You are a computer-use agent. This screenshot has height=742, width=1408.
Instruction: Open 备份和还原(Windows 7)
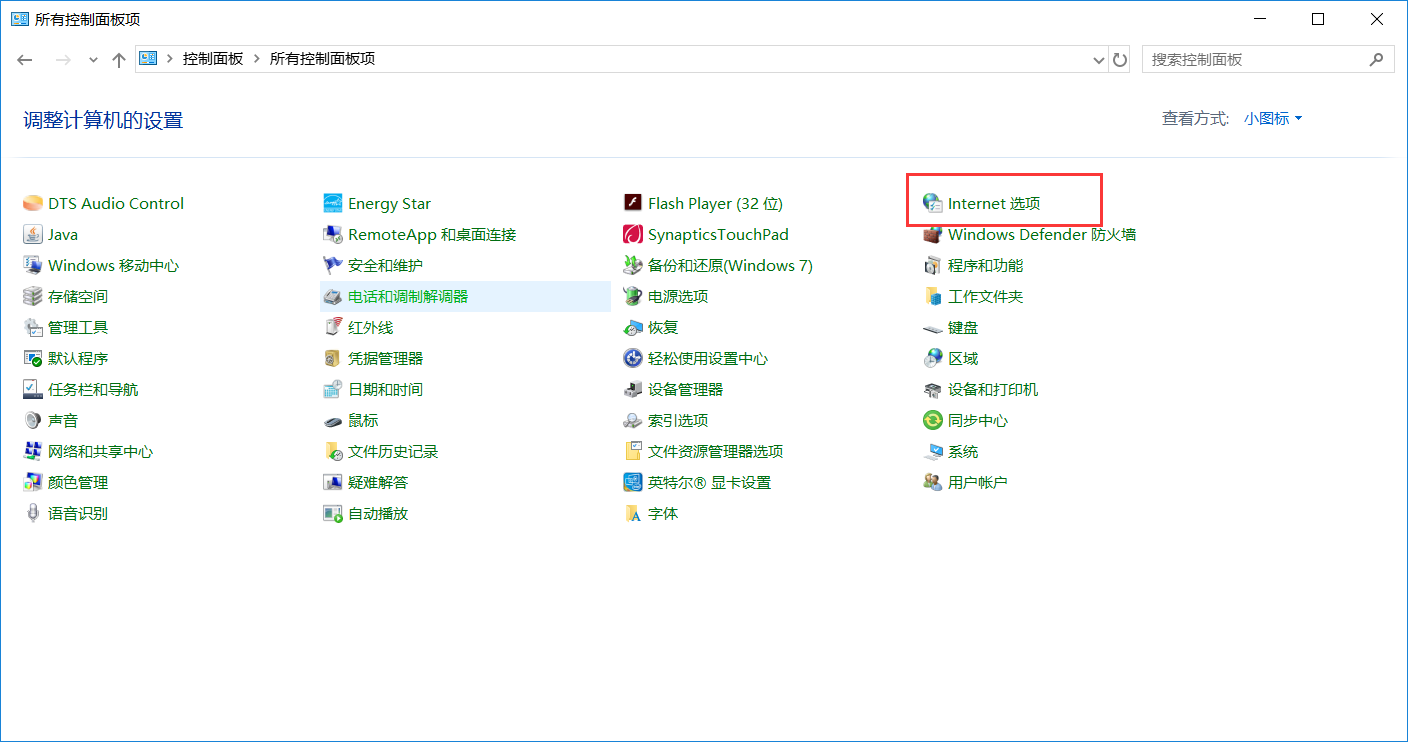(730, 266)
